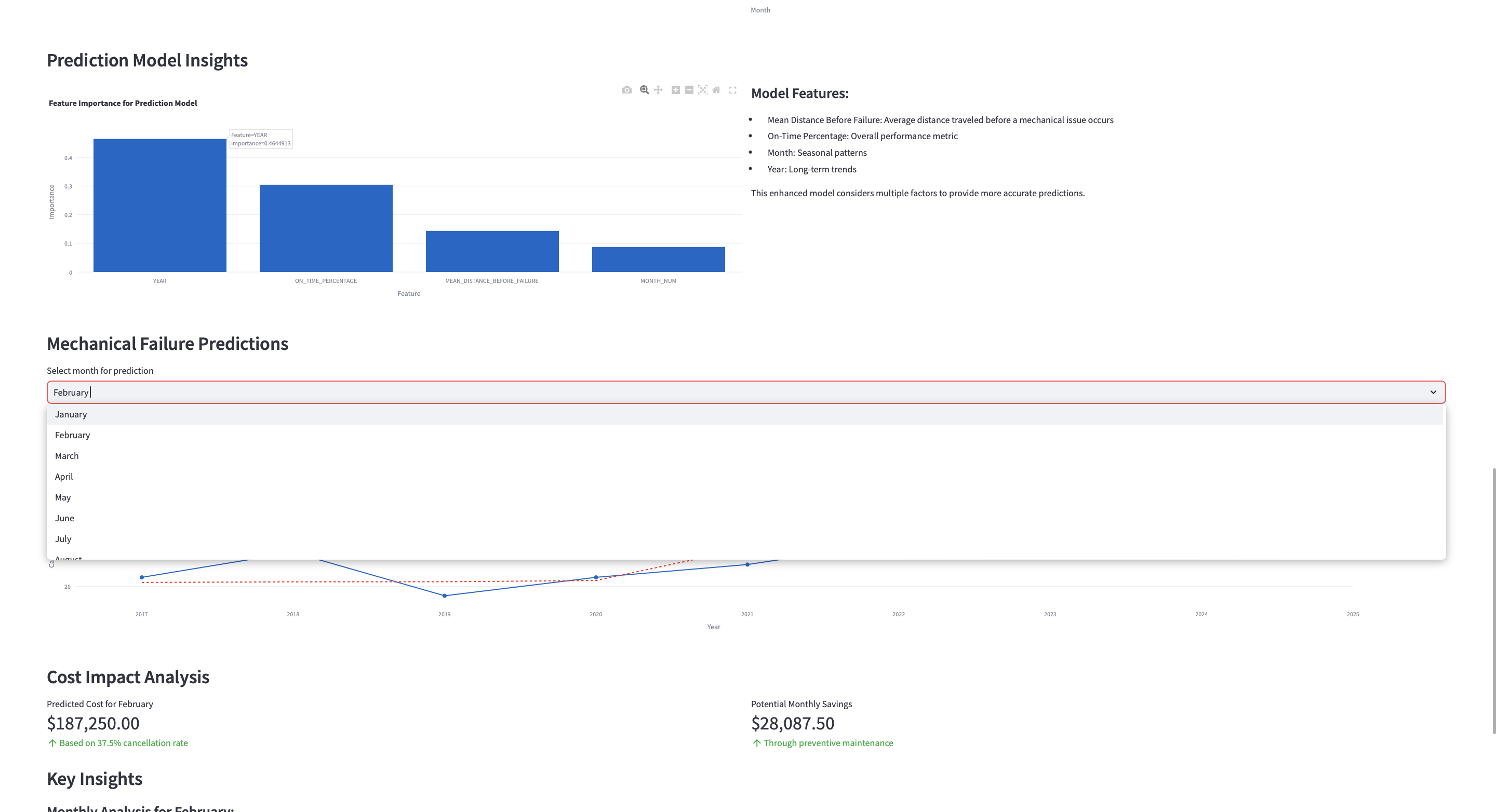Click the February month input field
This screenshot has height=812, width=1496.
click(x=697, y=393)
